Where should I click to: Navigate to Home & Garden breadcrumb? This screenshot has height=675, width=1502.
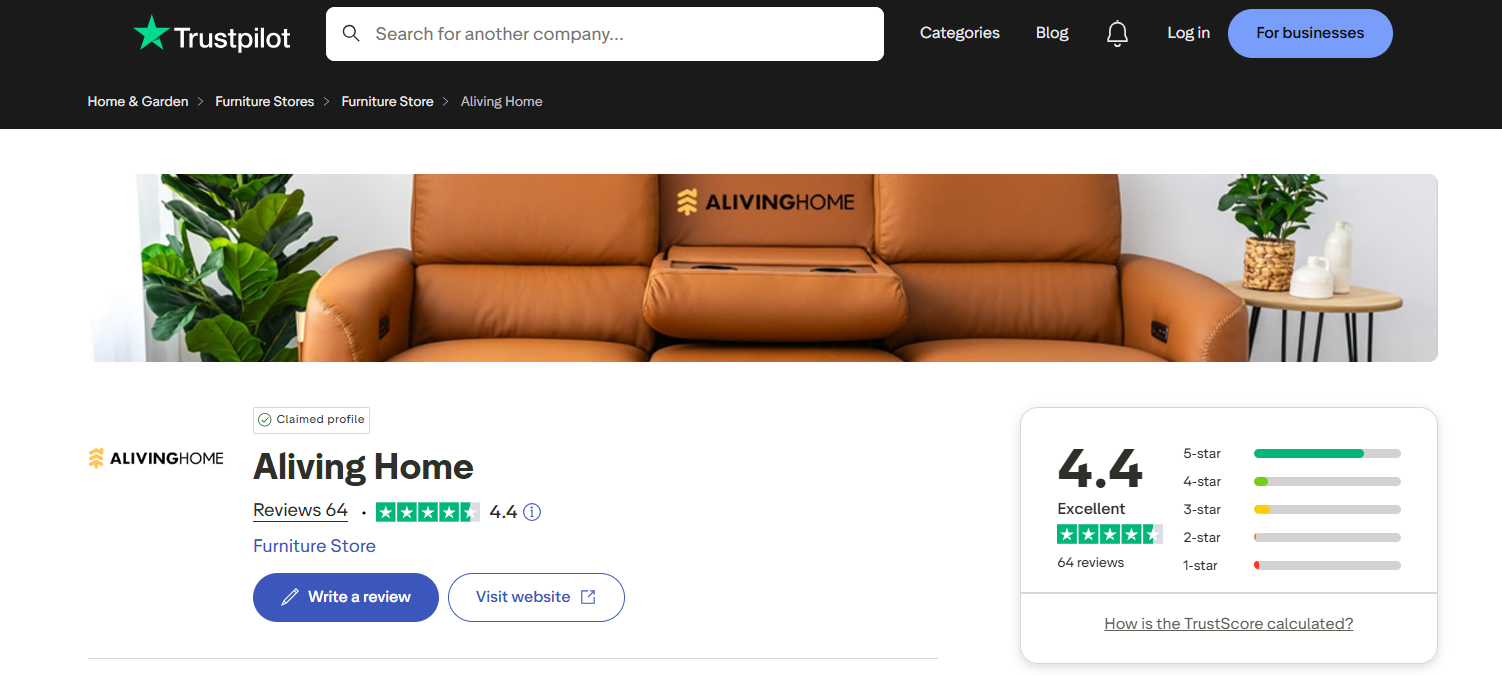coord(138,102)
